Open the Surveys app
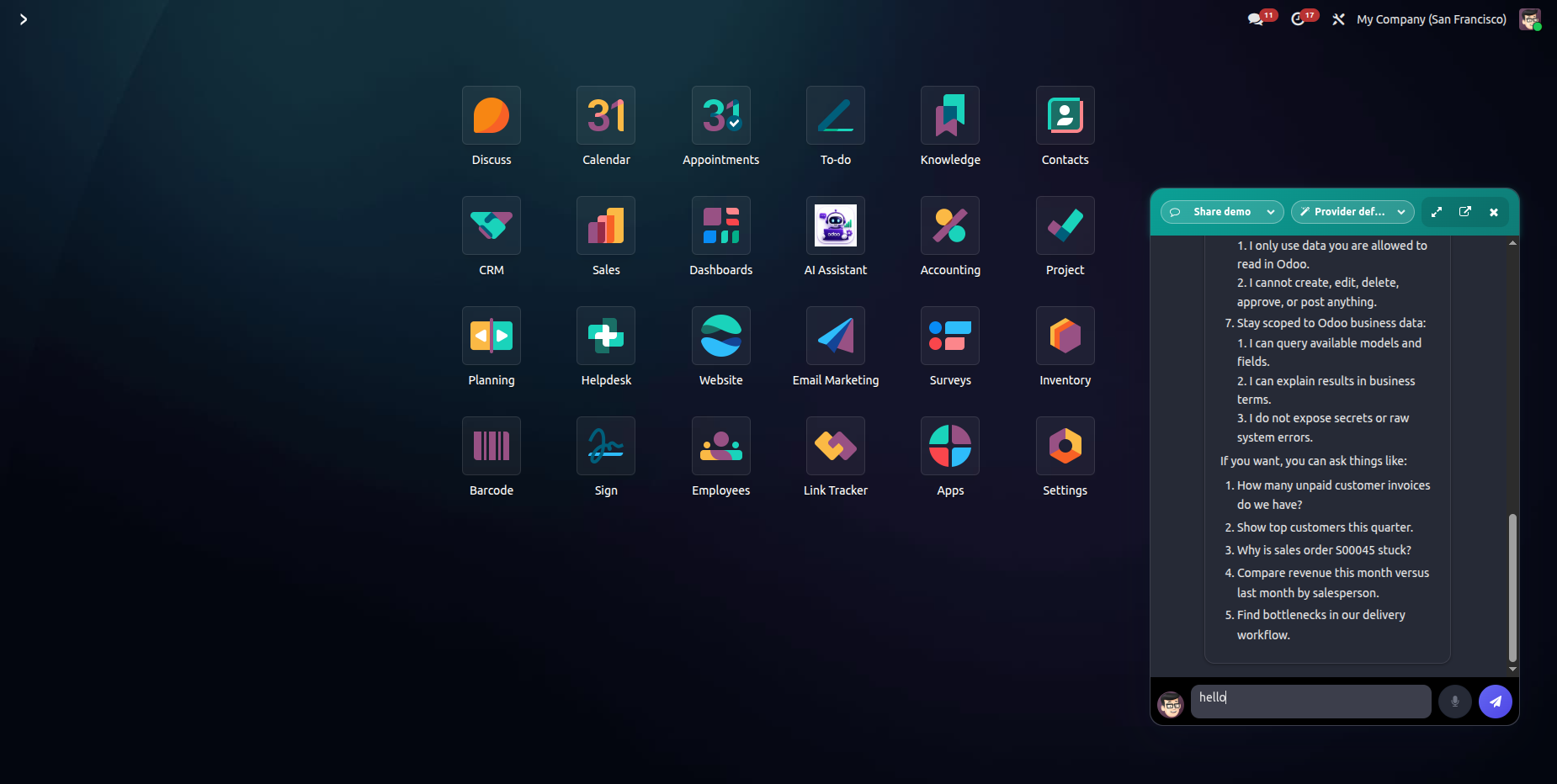The image size is (1557, 784). pos(950,336)
